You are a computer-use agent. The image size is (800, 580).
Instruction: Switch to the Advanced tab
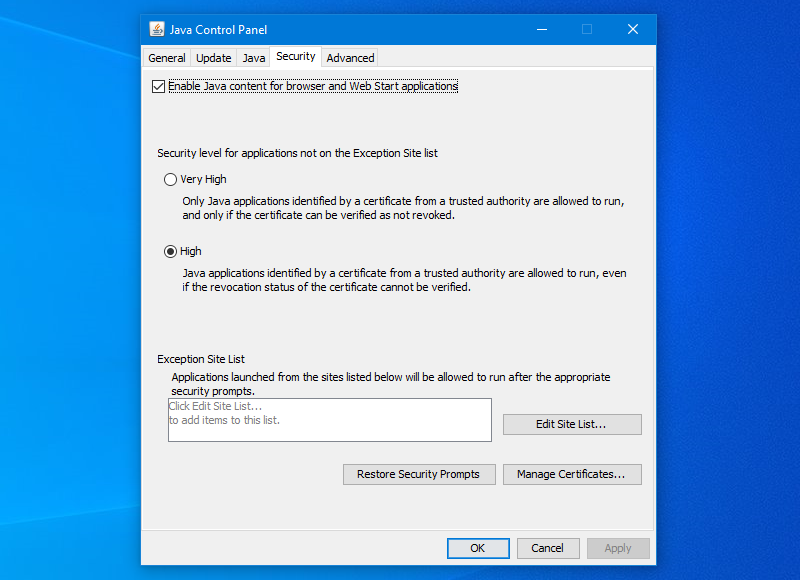(x=349, y=57)
